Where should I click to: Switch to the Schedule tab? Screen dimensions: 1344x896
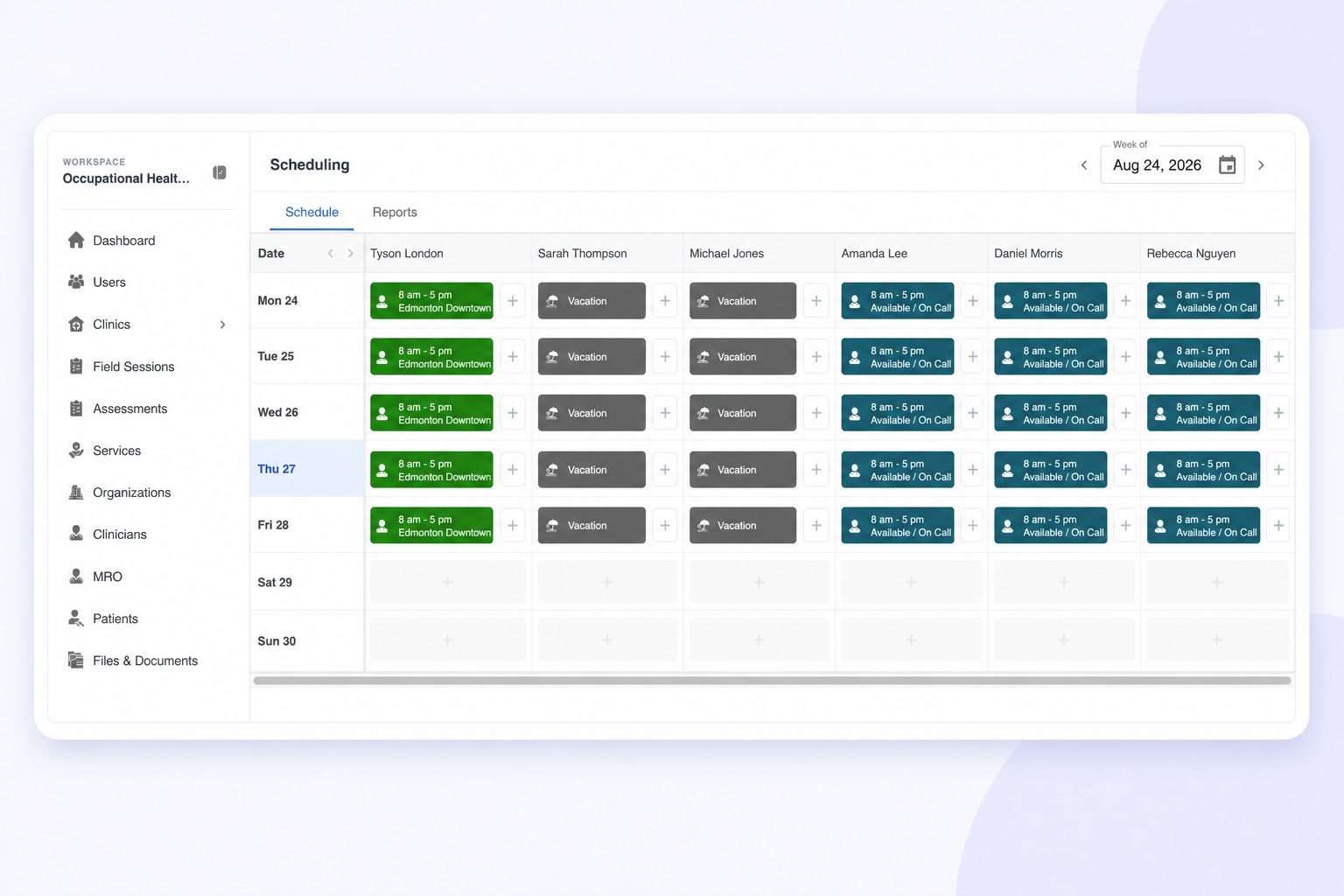pos(311,212)
